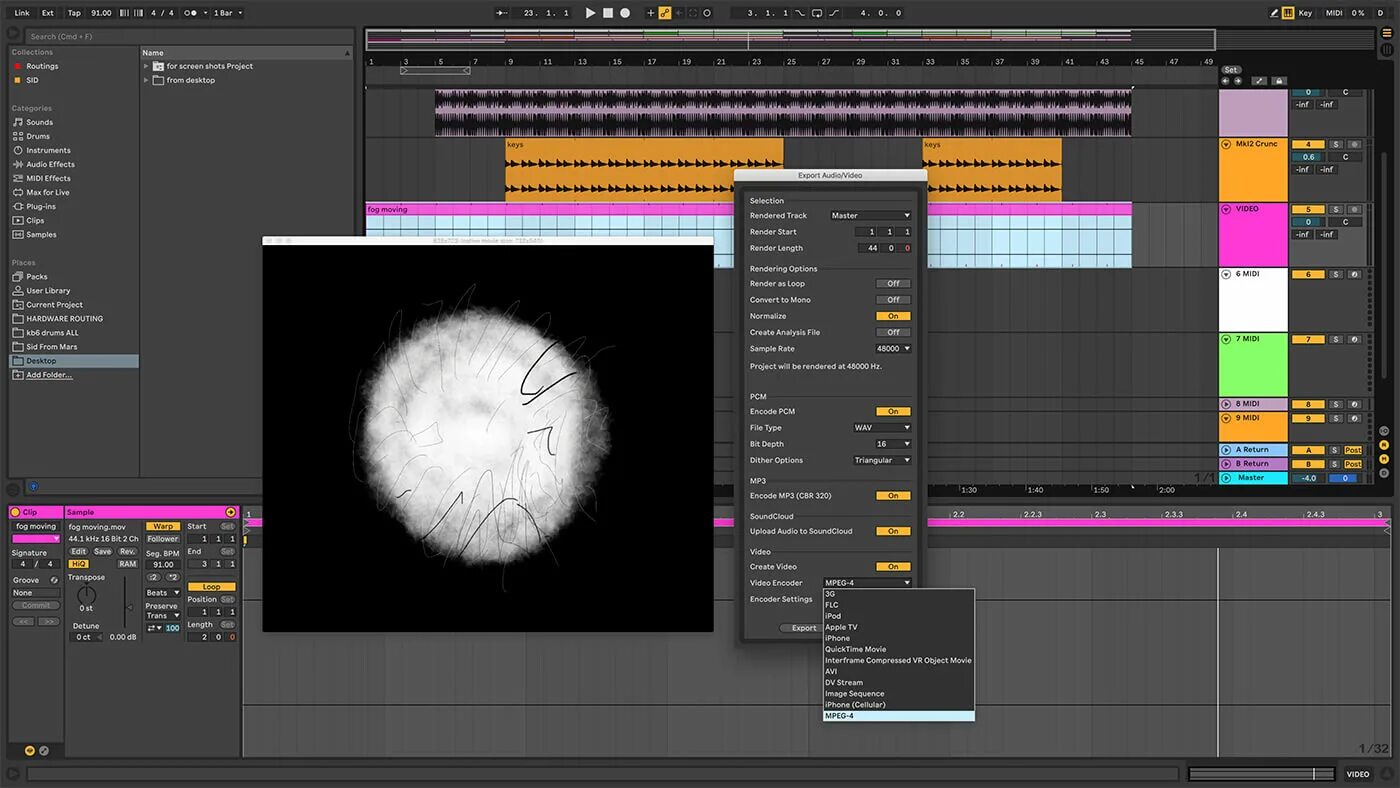
Task: Open the Video Encoder dropdown
Action: coord(867,583)
